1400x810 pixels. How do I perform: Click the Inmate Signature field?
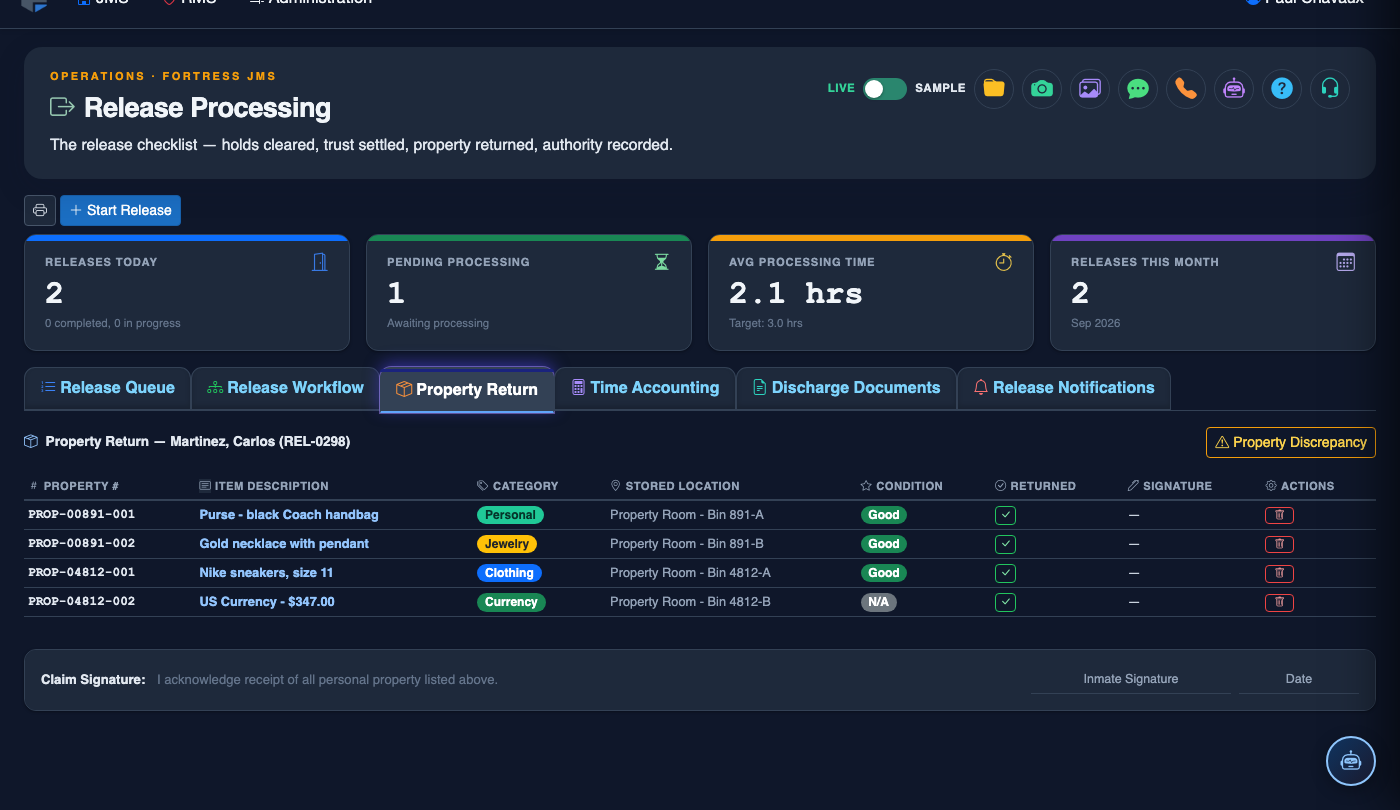[1131, 679]
